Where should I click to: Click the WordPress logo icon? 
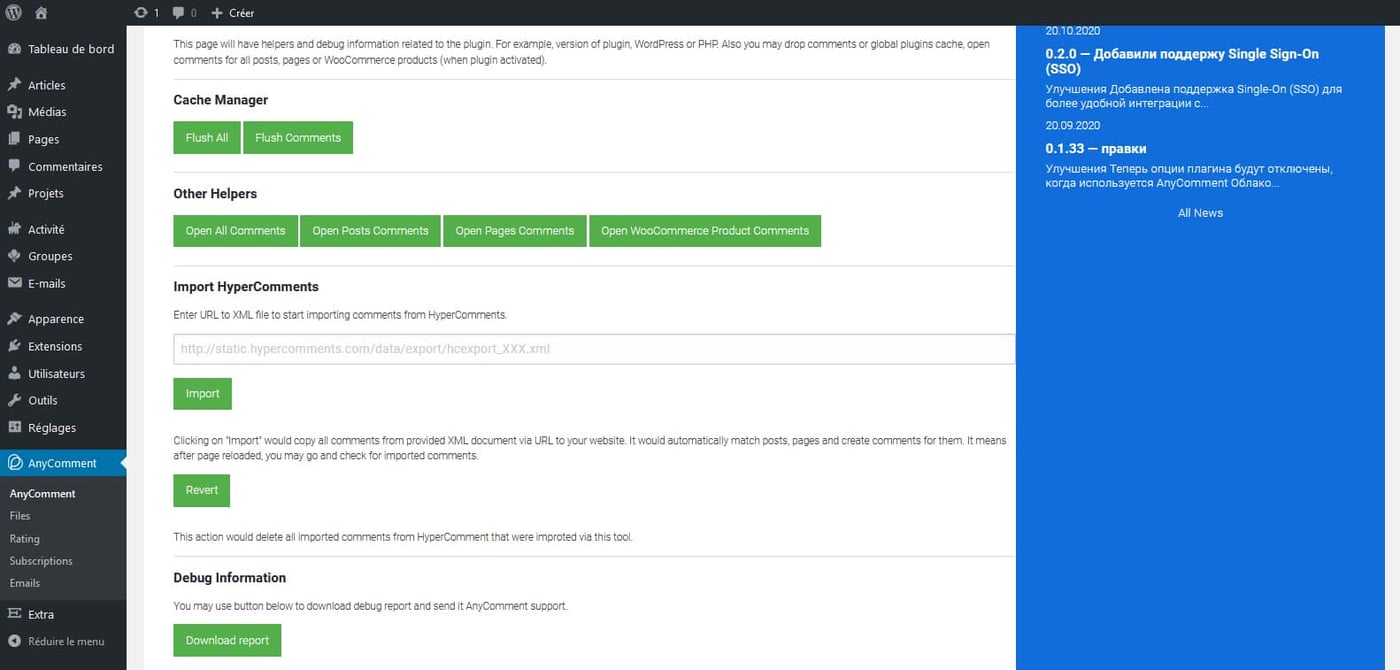14,13
